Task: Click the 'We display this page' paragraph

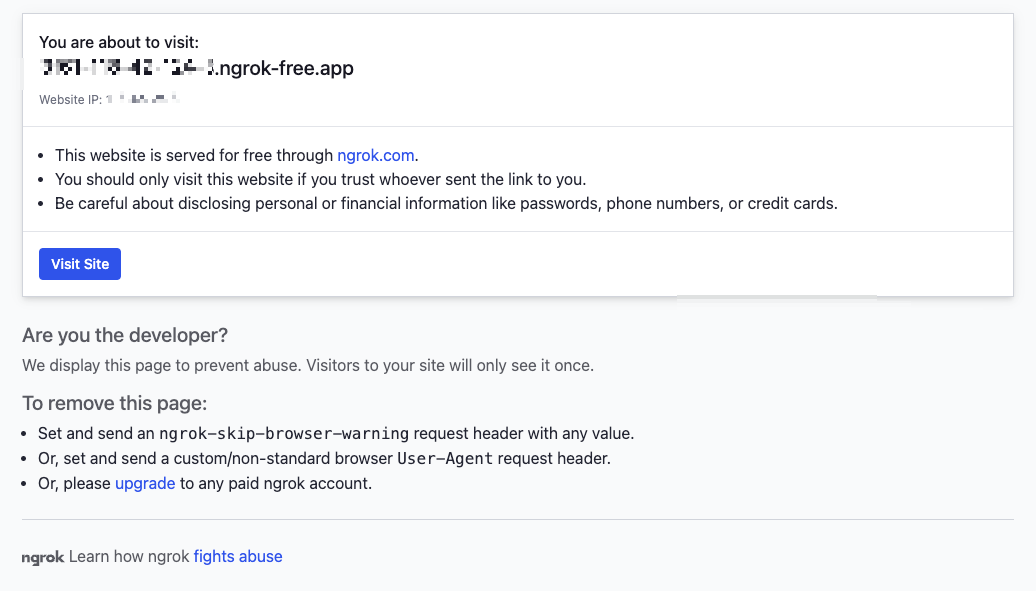Action: click(x=308, y=365)
